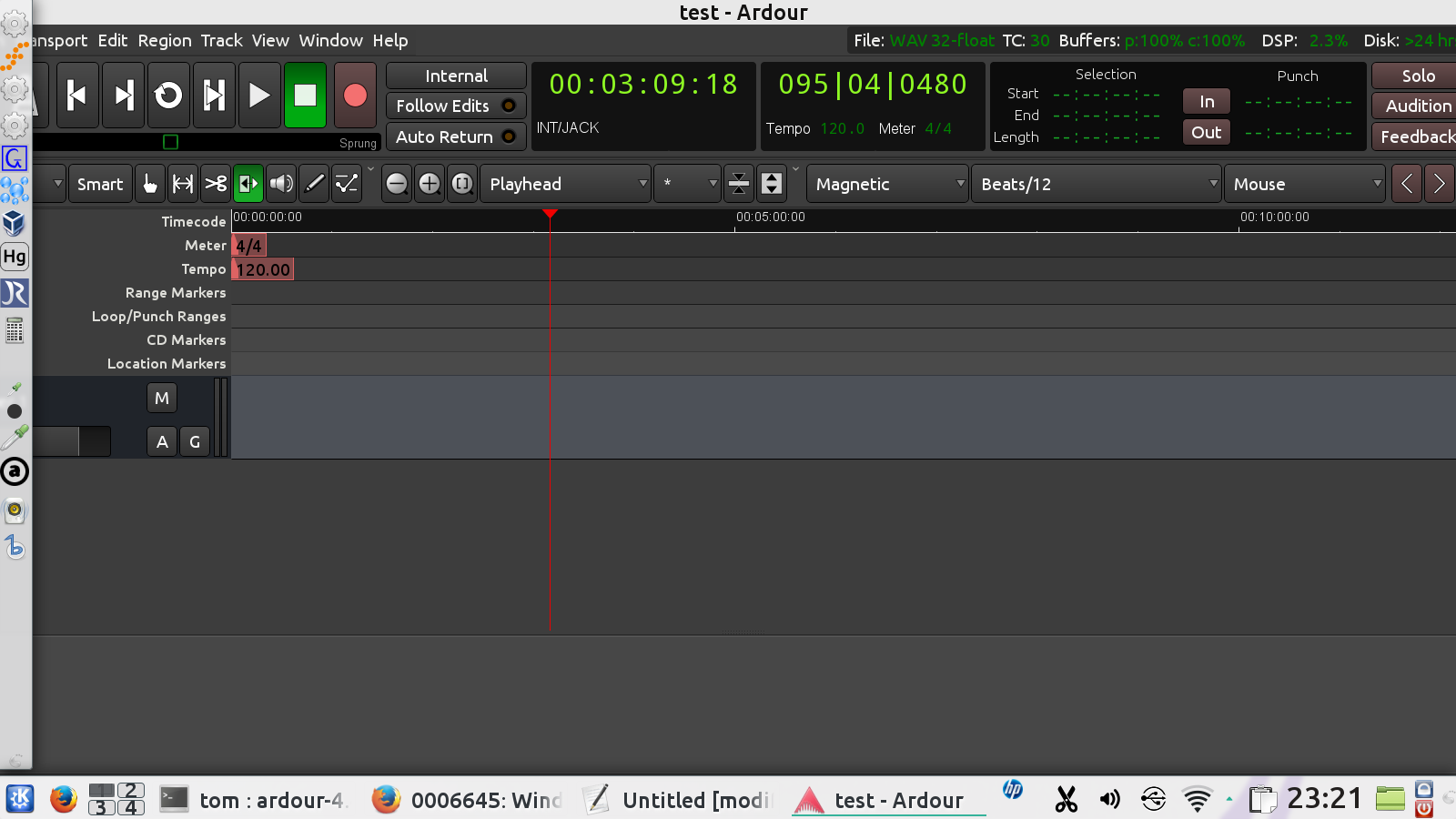The image size is (1456, 819).
Task: Mute the track with M button
Action: (162, 398)
